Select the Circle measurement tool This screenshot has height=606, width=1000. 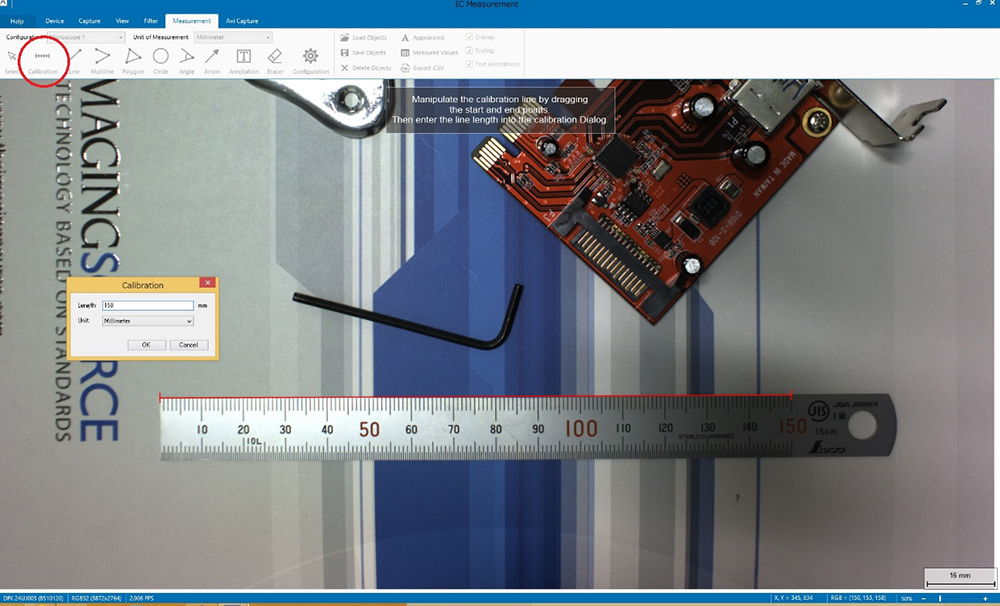click(161, 62)
